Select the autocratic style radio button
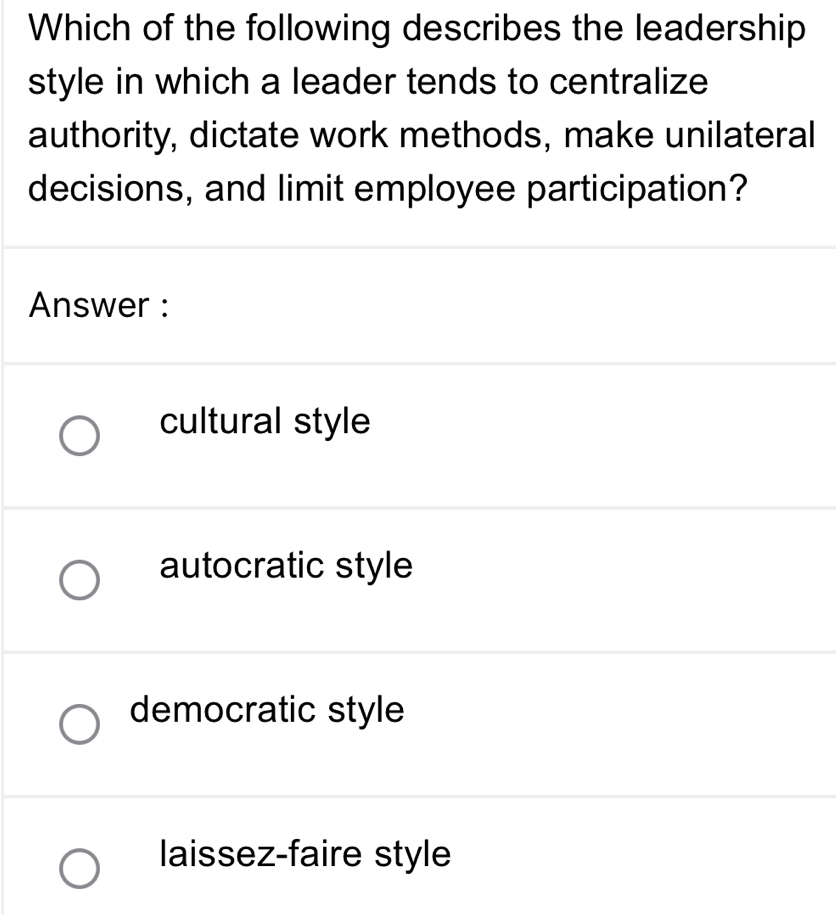Viewport: 836px width, 914px height. [82, 579]
